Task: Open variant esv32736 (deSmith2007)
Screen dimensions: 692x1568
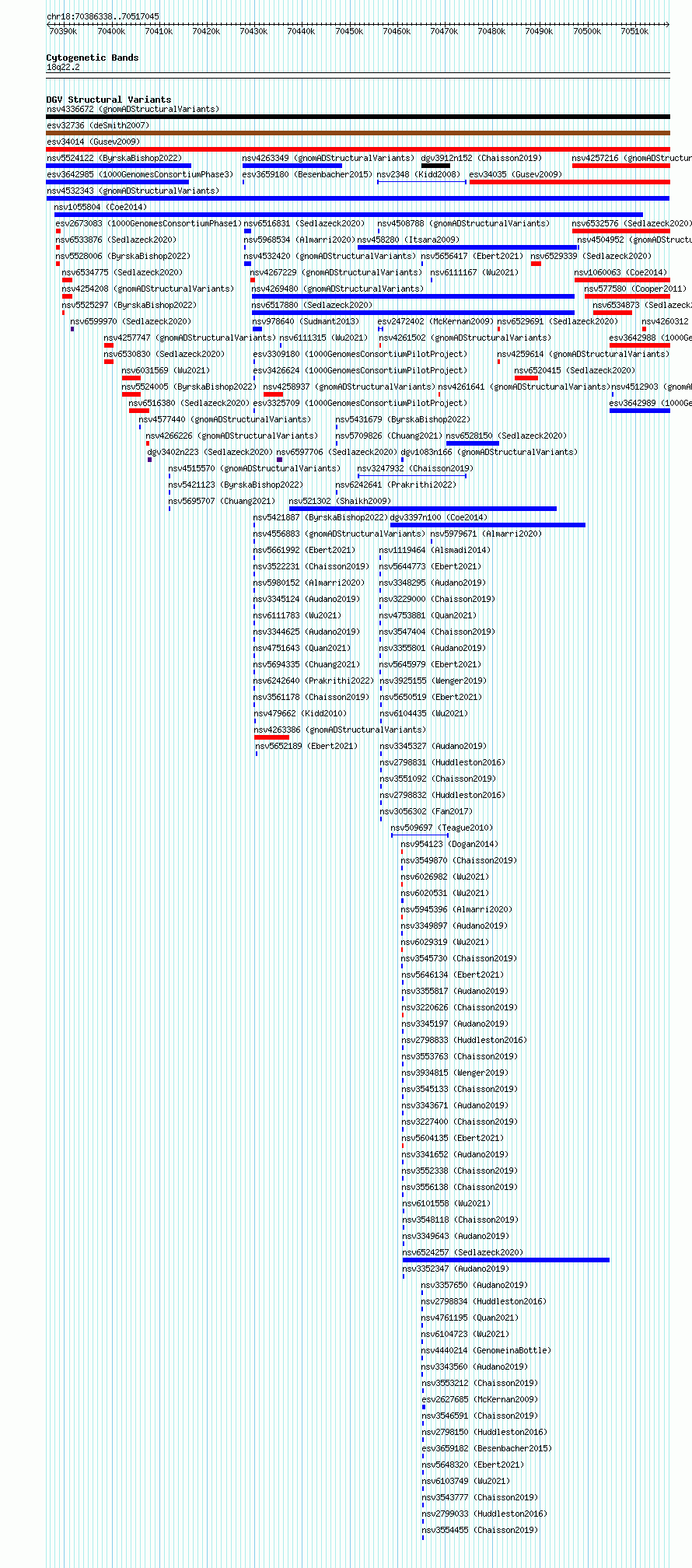Action: pyautogui.click(x=98, y=125)
